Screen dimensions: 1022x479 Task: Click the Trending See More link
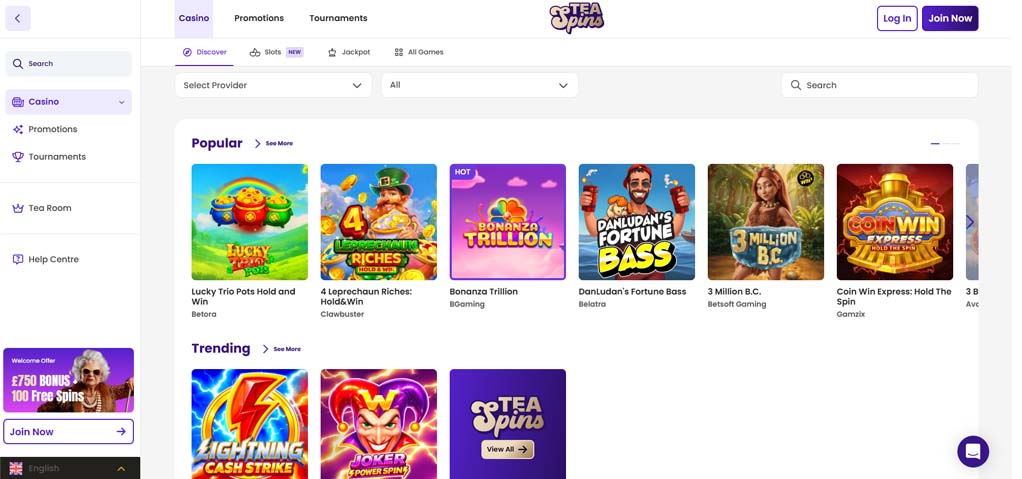tap(282, 349)
